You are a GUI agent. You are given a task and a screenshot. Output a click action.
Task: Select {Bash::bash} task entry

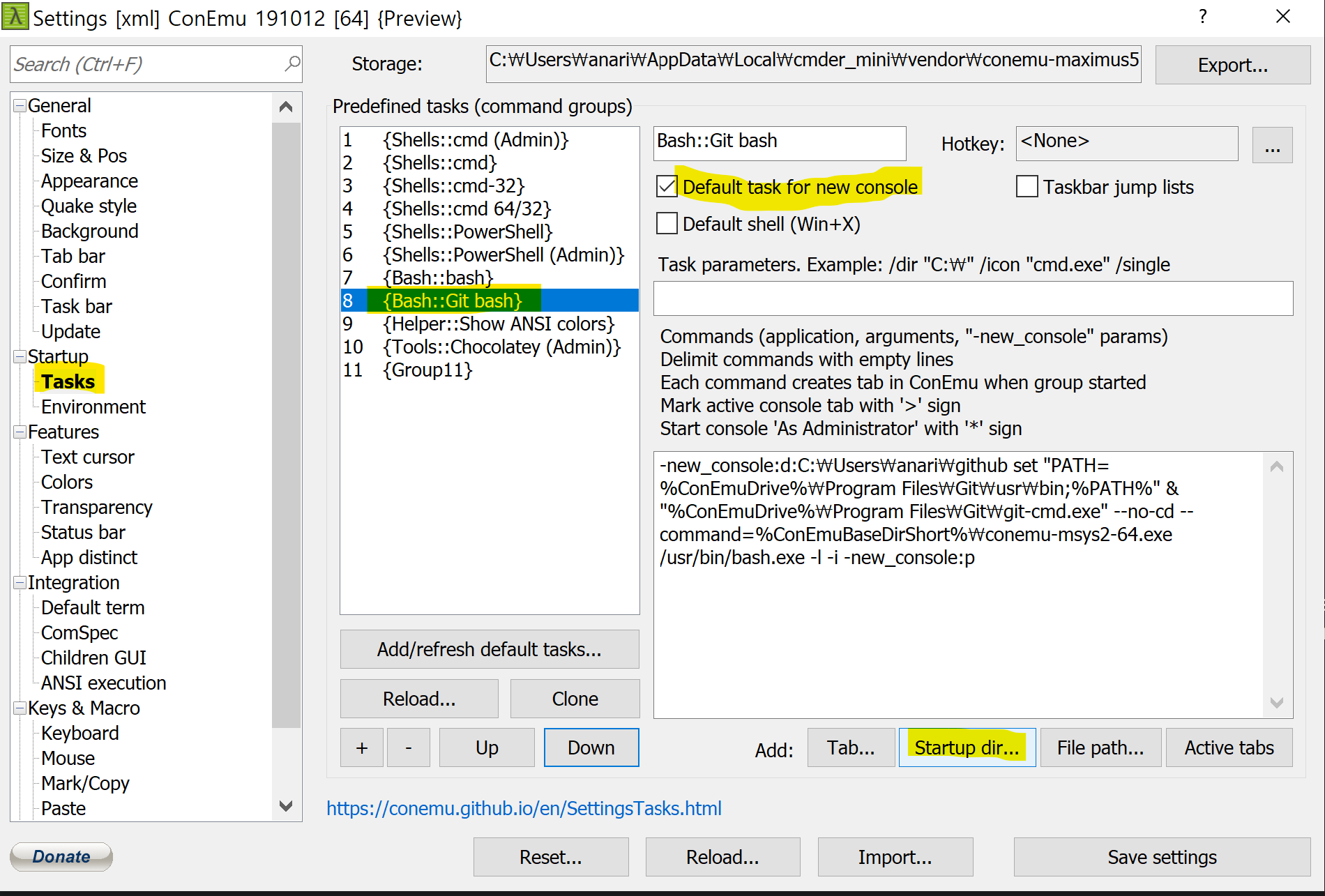pos(490,278)
